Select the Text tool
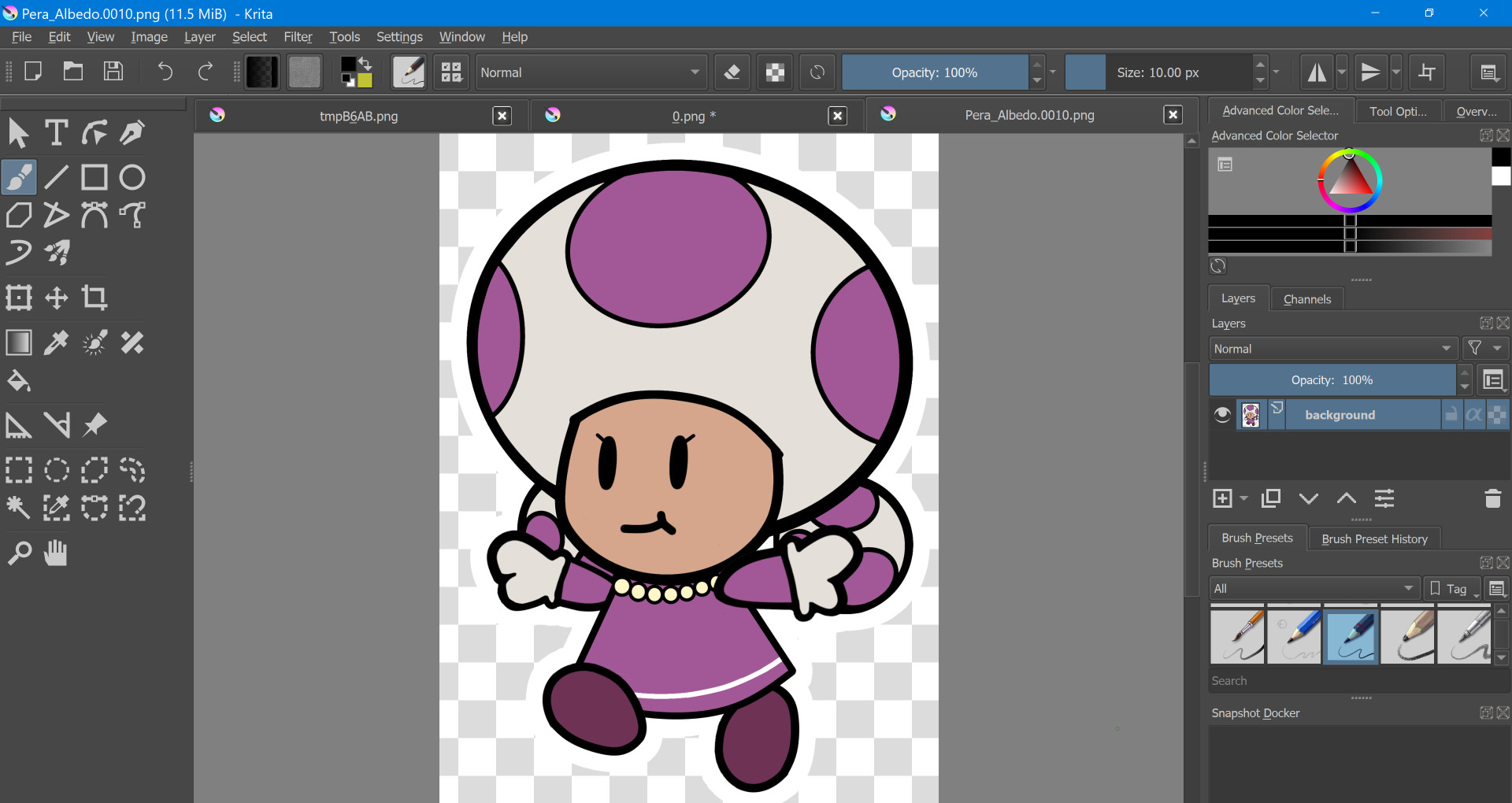Image resolution: width=1512 pixels, height=803 pixels. click(x=56, y=132)
